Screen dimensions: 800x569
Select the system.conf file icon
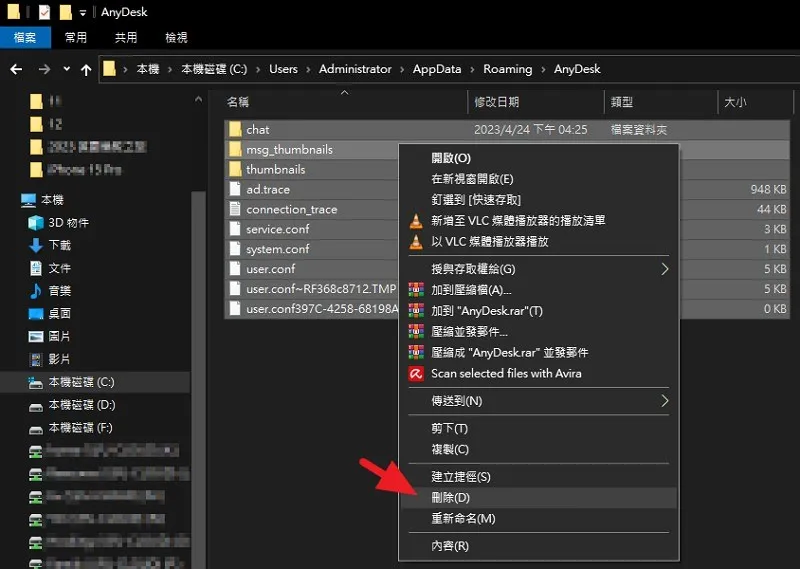pyautogui.click(x=235, y=249)
